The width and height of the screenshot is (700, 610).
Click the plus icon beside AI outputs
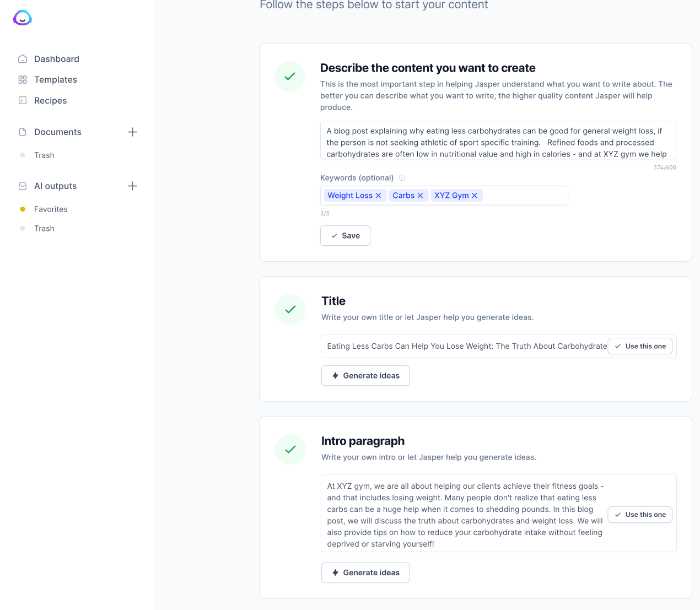[x=132, y=186]
